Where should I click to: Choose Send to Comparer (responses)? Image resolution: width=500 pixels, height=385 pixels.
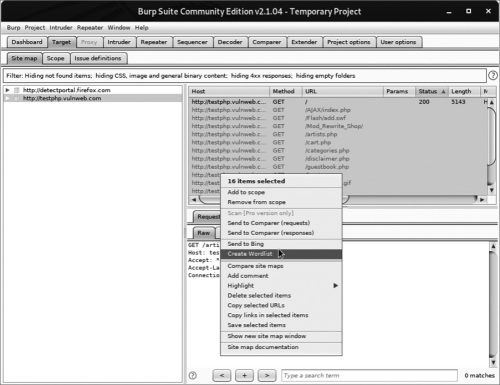281,233
